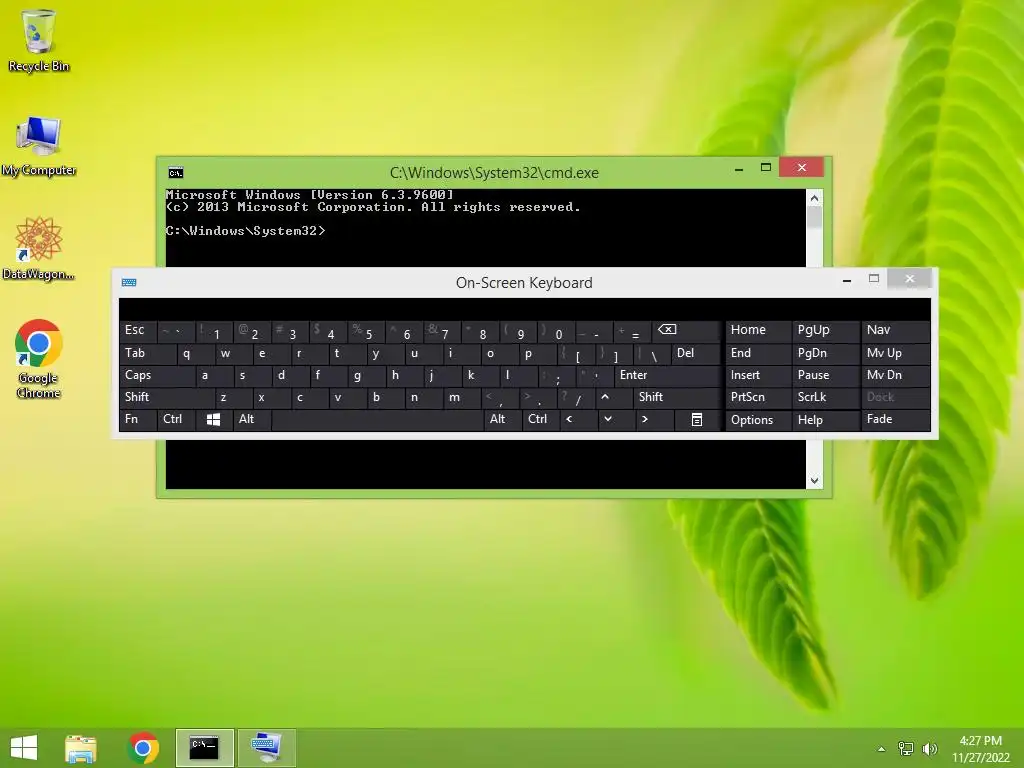Image resolution: width=1024 pixels, height=768 pixels.
Task: Tap the End key
Action: tap(758, 353)
